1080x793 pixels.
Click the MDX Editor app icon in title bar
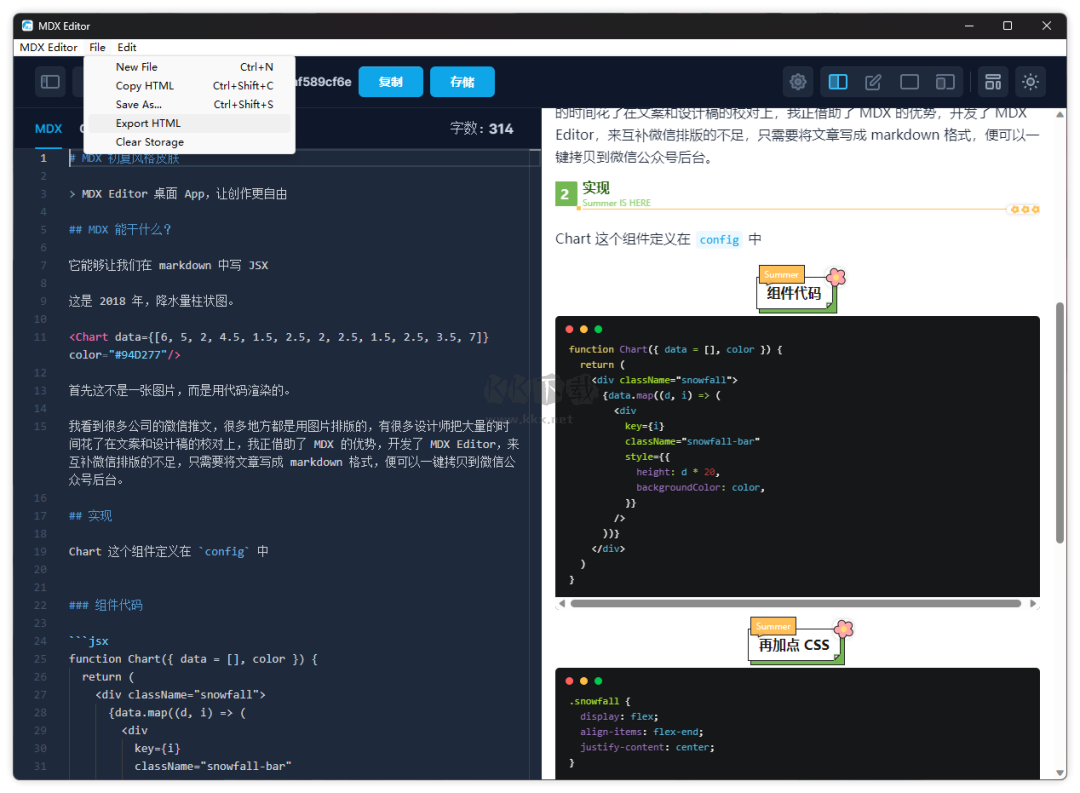coord(27,26)
